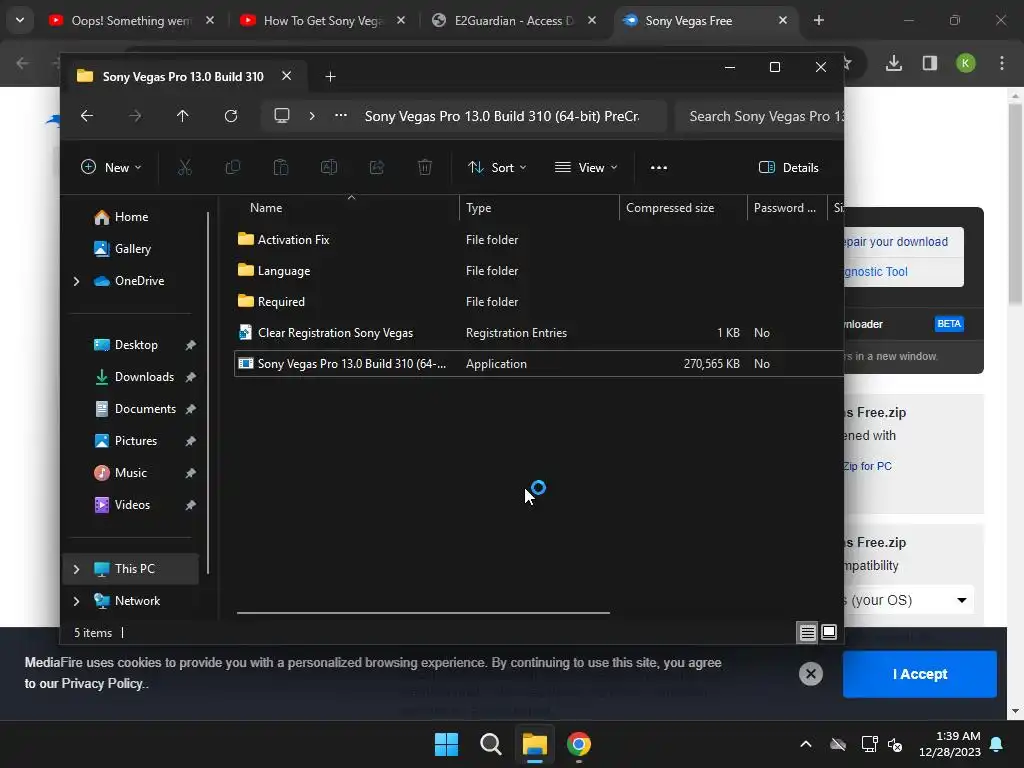The height and width of the screenshot is (768, 1024).
Task: Refresh the Explorer folder view
Action: pyautogui.click(x=231, y=116)
